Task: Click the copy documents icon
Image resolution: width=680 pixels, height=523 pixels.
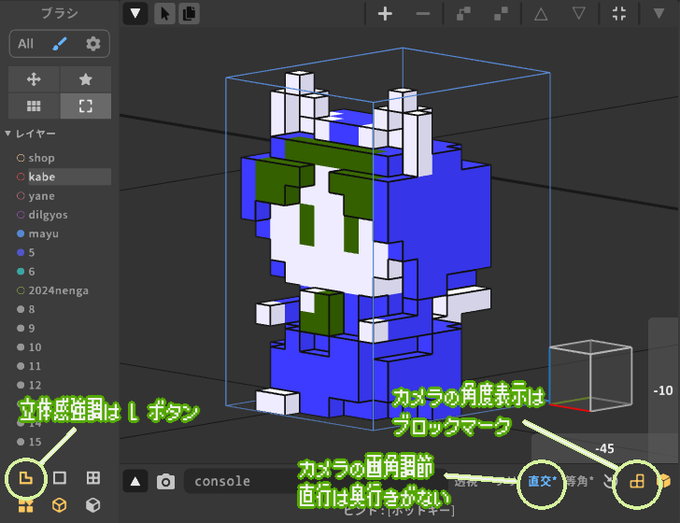Action: pos(189,14)
